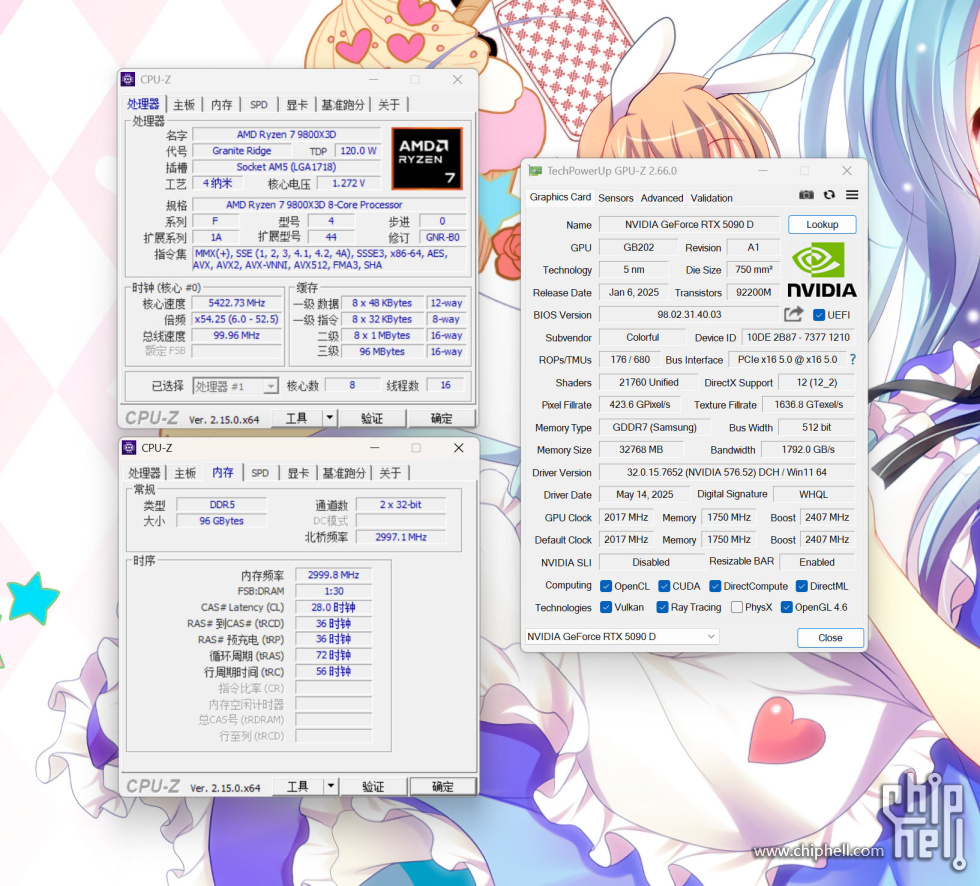980x886 pixels.
Task: Open 基准跑分 tab in top CPU-Z window
Action: tap(342, 104)
